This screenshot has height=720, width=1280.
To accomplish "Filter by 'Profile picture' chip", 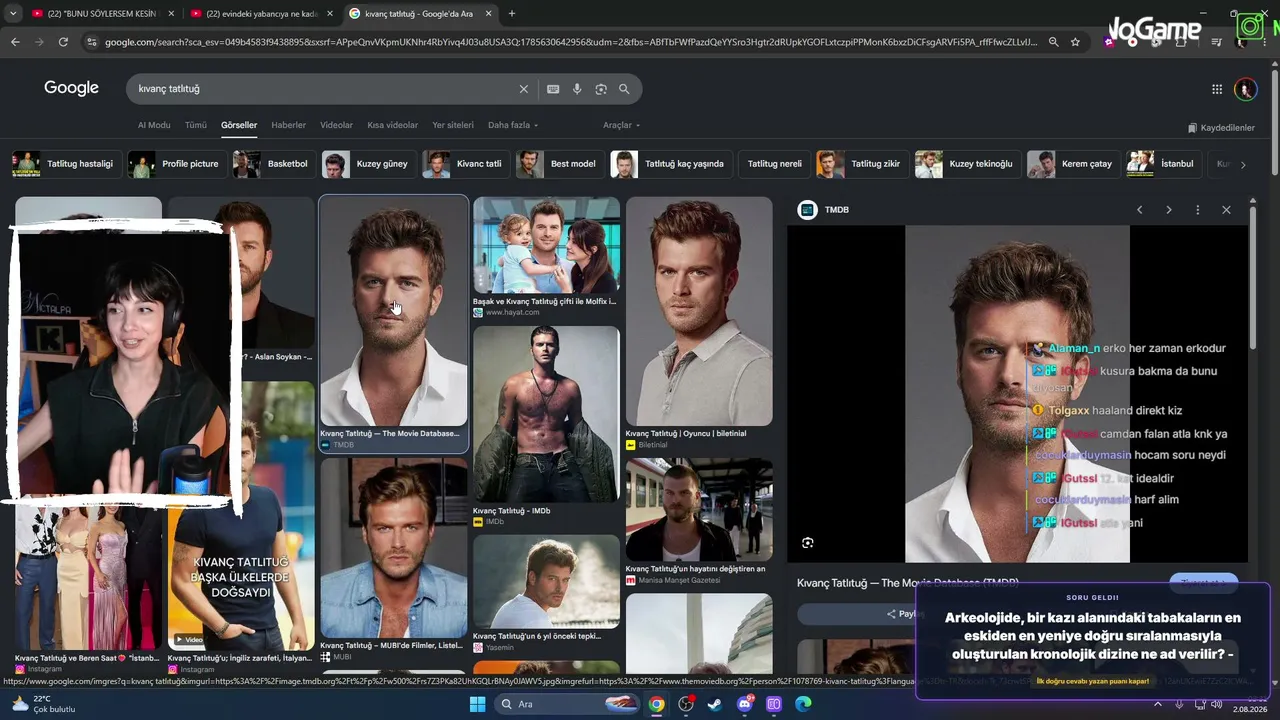I will click(176, 164).
